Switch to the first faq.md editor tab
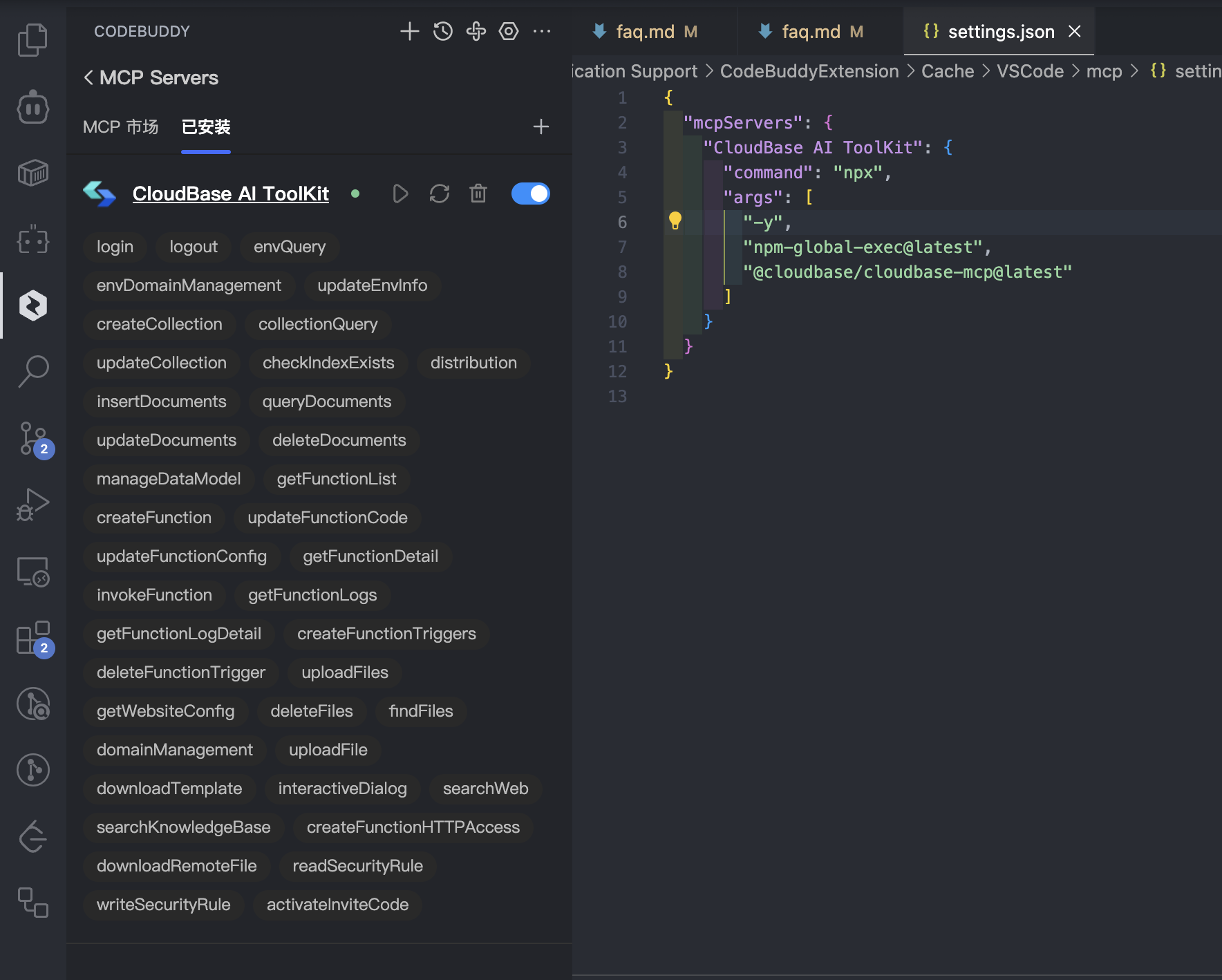 [646, 32]
